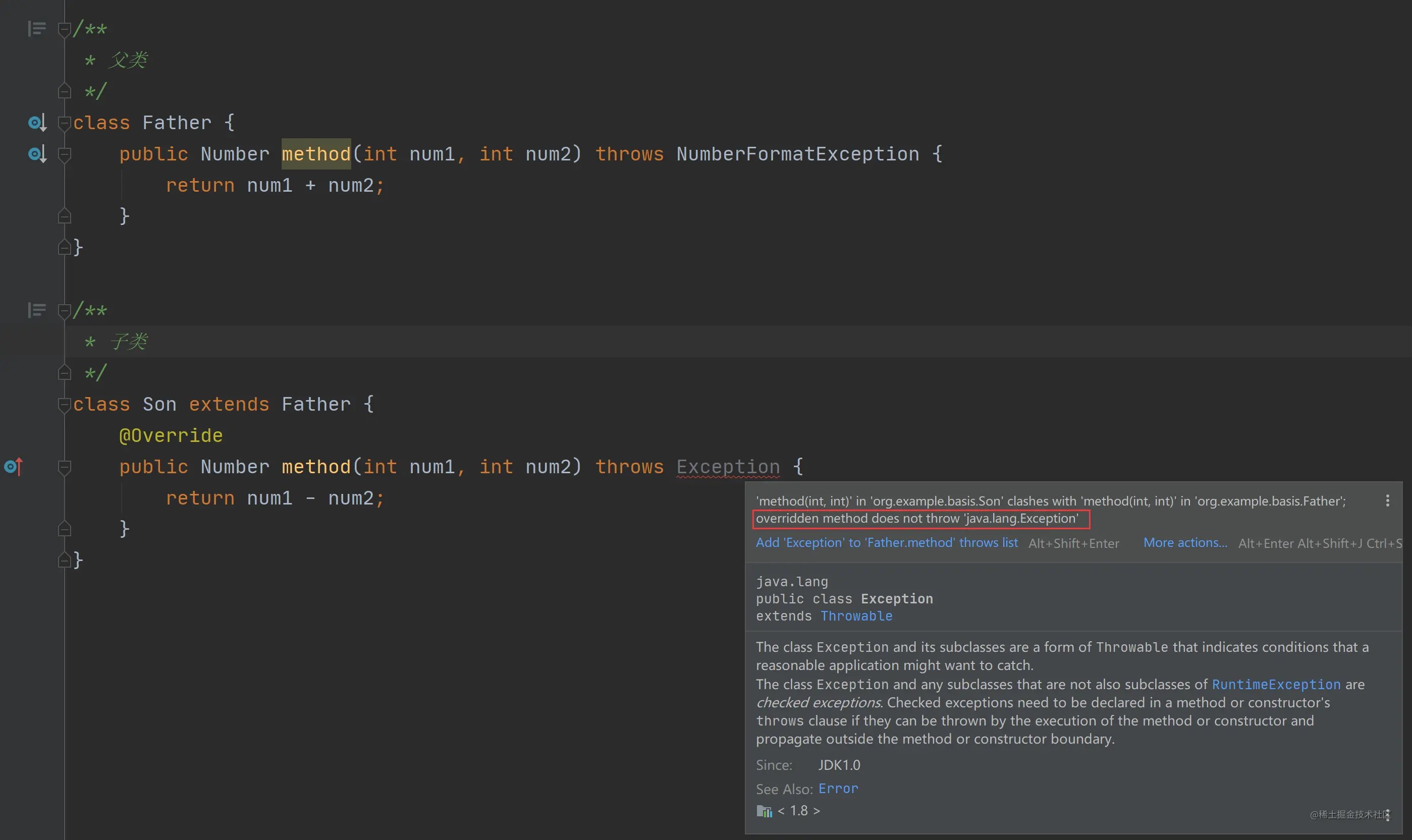Collapse the 父类 Javadoc comment fold marker
Image resolution: width=1412 pixels, height=840 pixels.
point(65,29)
